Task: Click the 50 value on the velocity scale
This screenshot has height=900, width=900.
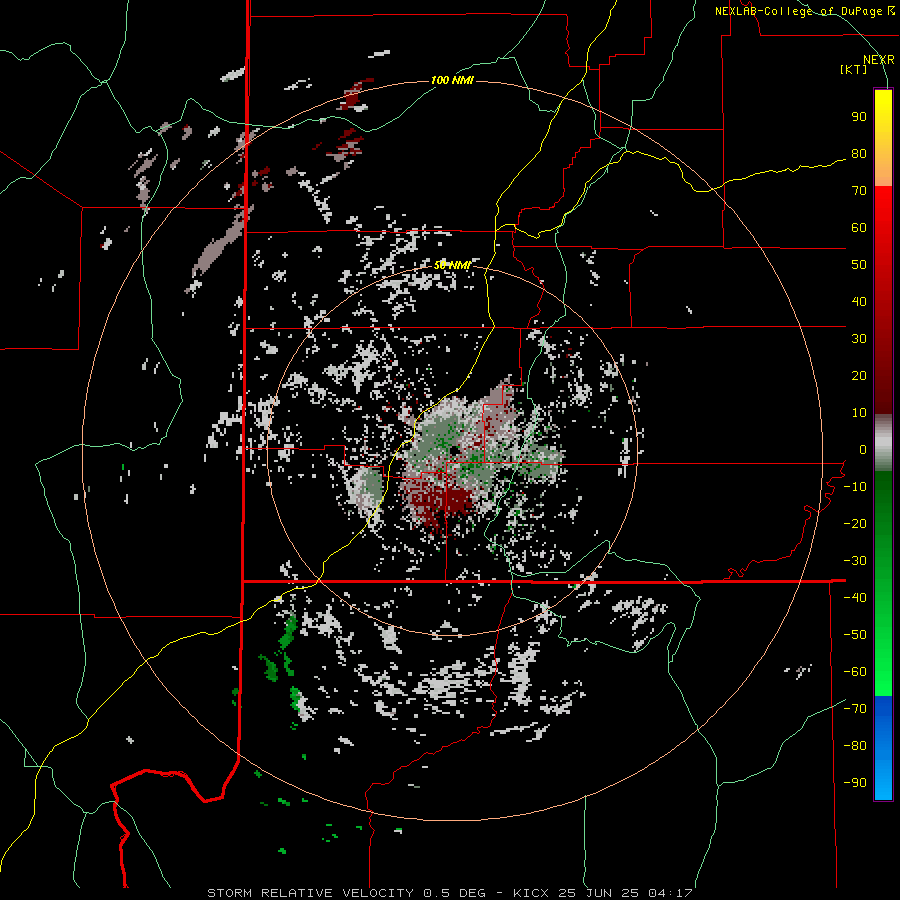Action: (859, 265)
